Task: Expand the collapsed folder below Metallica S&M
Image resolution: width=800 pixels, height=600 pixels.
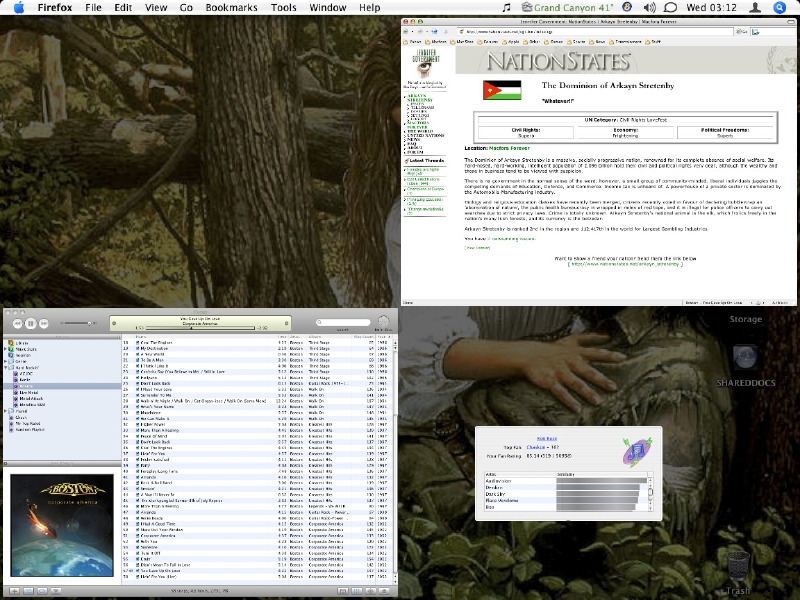Action: [7, 409]
